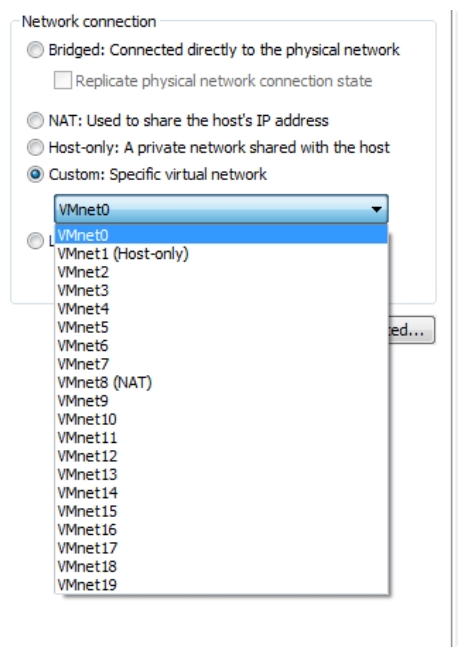The height and width of the screenshot is (652, 459).
Task: Choose VMnet19 at the list bottom
Action: [x=221, y=585]
